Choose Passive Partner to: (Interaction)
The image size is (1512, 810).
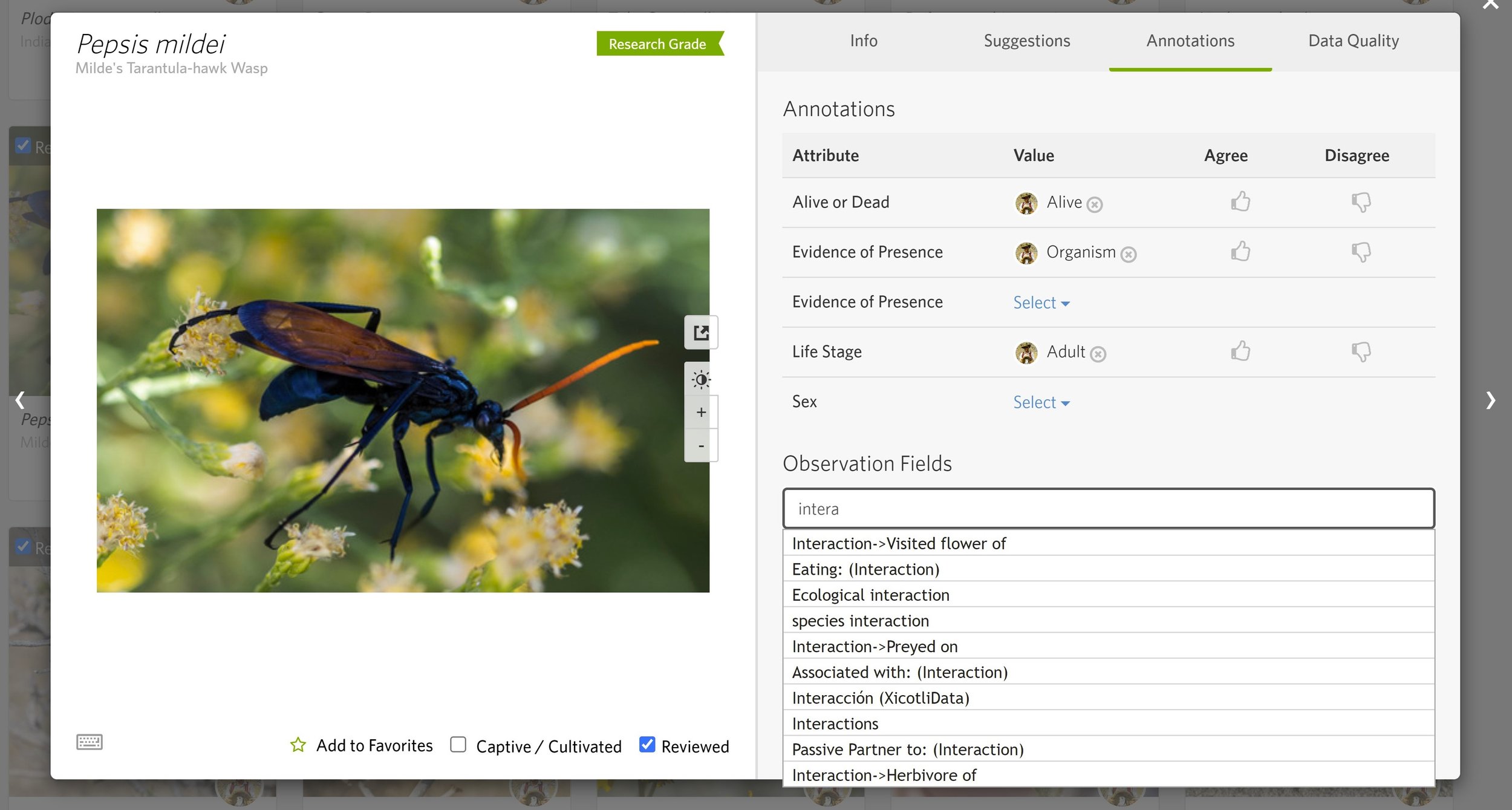1109,750
